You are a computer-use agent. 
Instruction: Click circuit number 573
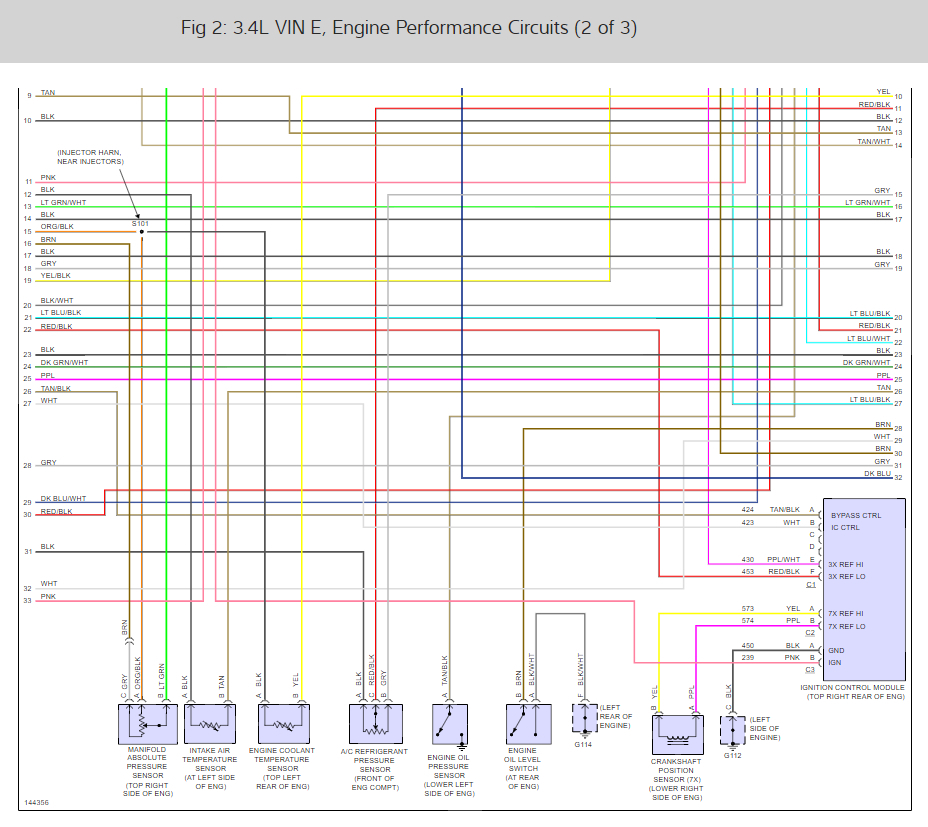click(747, 609)
